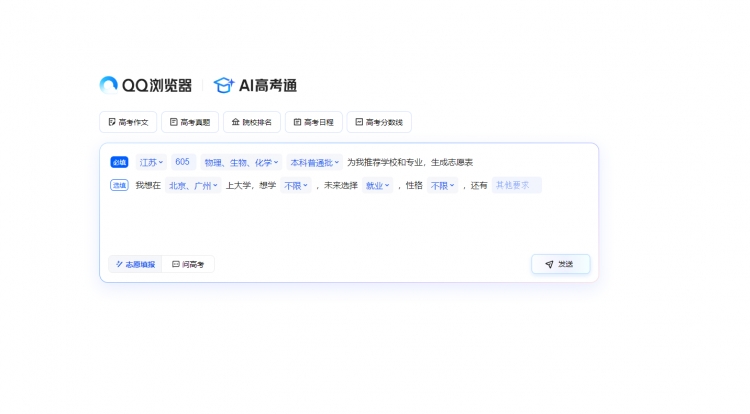Click the 发送 send button
This screenshot has height=414, width=750.
561,264
